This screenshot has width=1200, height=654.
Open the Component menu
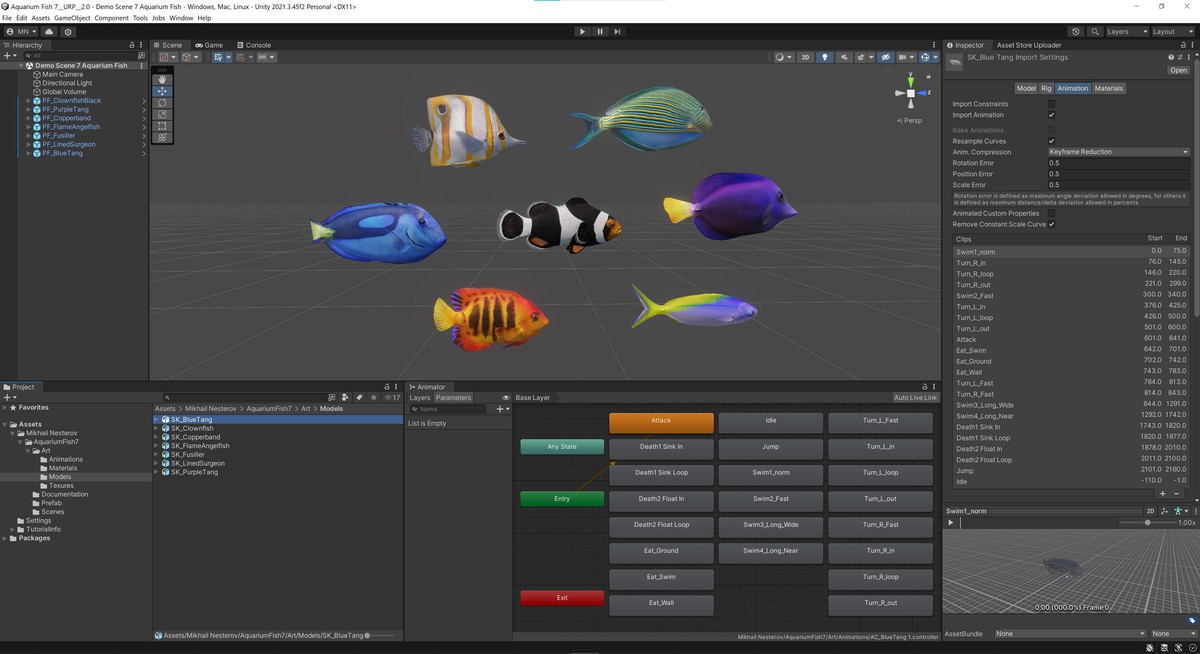[111, 18]
